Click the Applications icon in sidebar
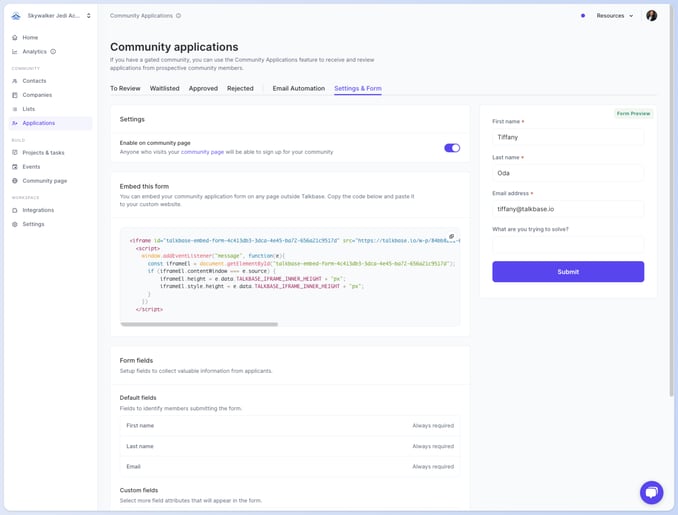The width and height of the screenshot is (678, 515). (x=15, y=123)
